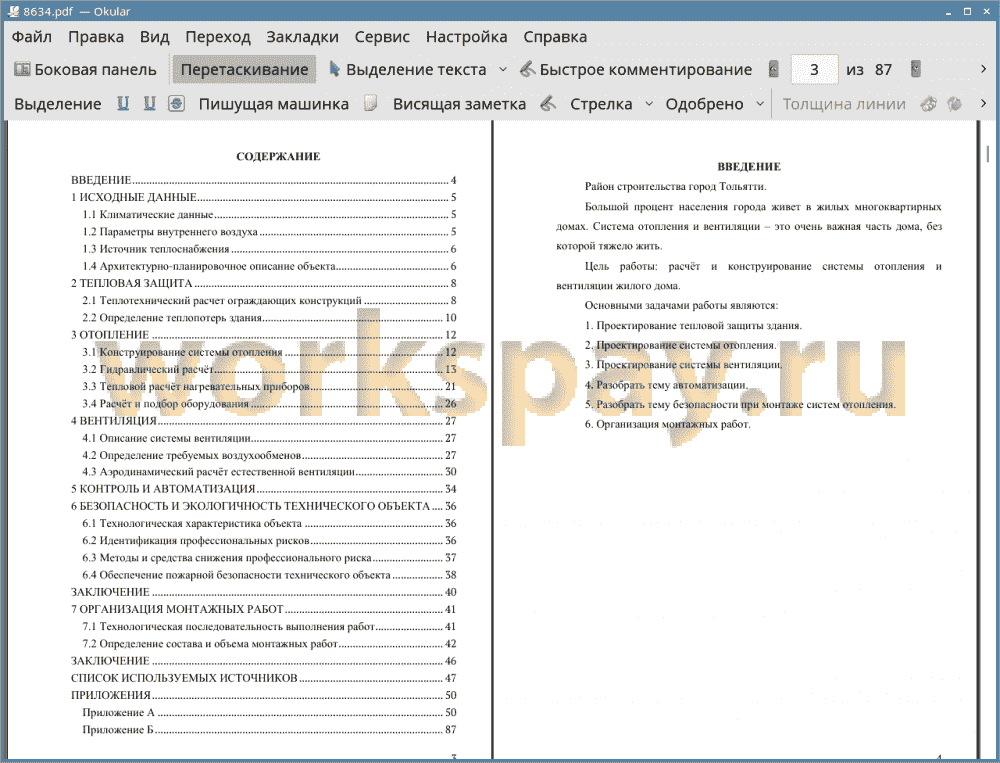
Task: Click list item 3. Проектирование системы вентиляции
Action: [684, 365]
